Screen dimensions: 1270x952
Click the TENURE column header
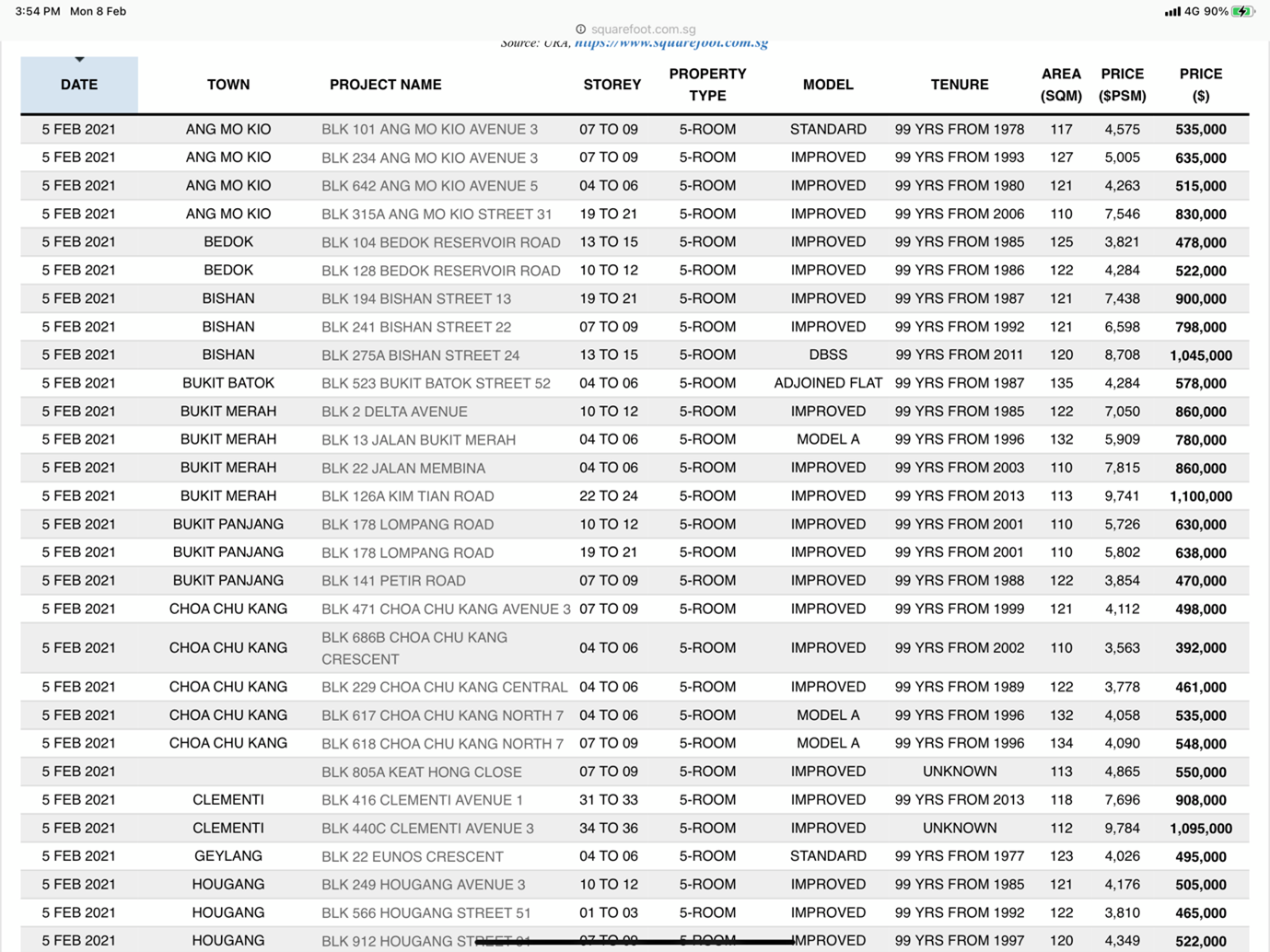[959, 85]
